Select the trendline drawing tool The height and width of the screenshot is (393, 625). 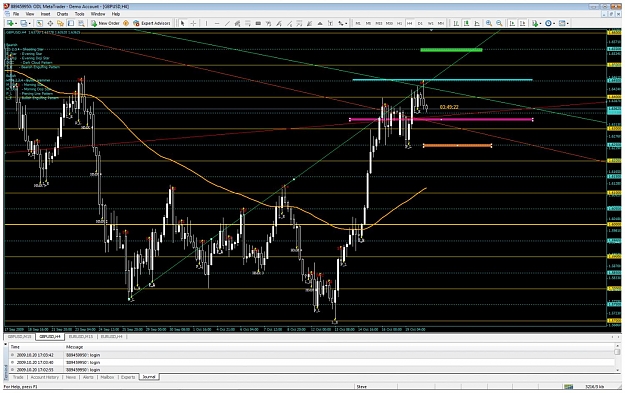[x=227, y=23]
